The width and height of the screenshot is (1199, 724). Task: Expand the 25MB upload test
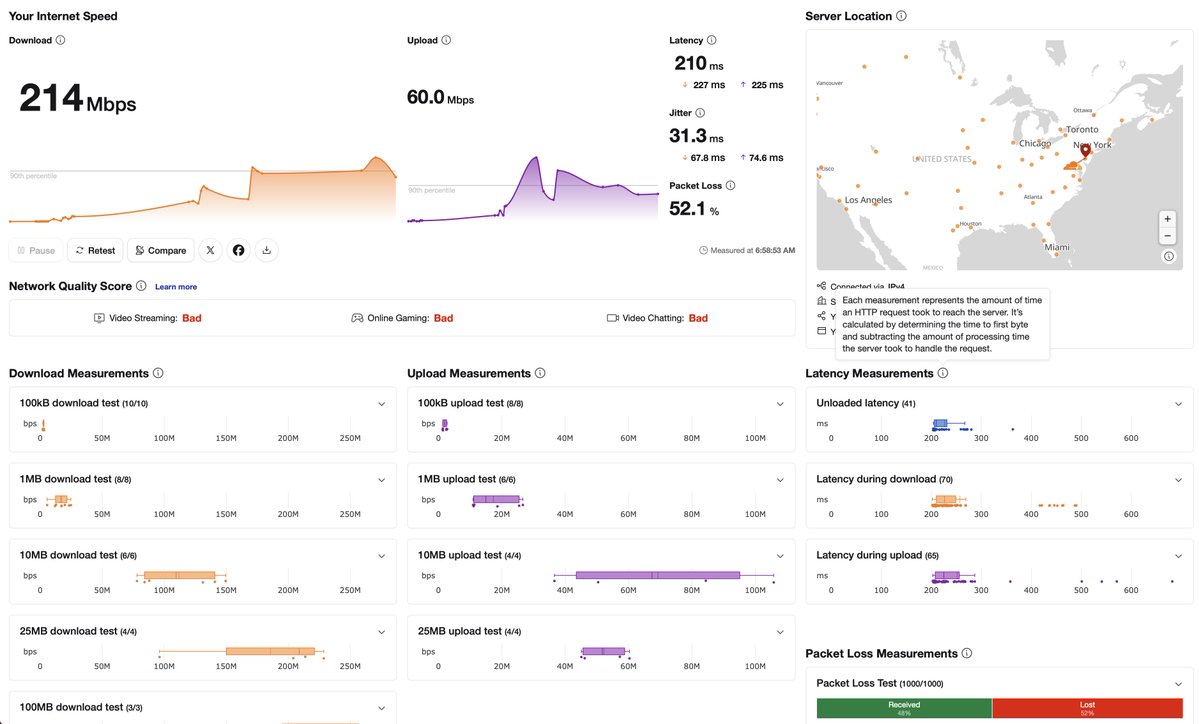780,632
